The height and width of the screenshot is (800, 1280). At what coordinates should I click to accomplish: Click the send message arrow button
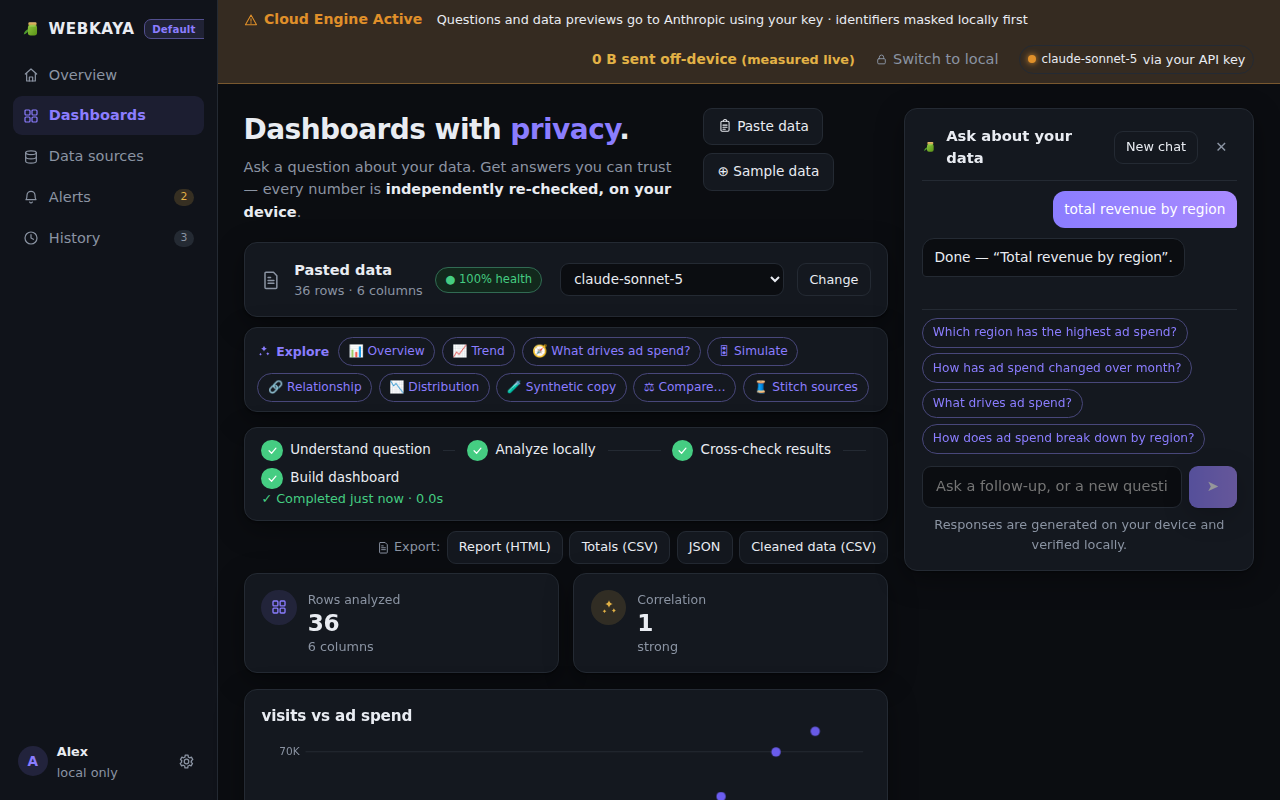coord(1213,487)
